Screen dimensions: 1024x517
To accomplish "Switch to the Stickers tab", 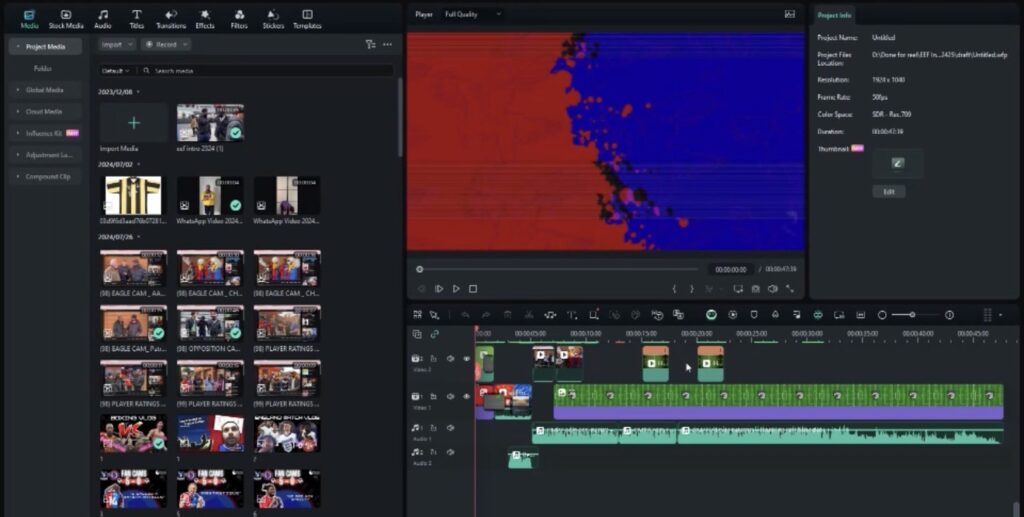I will click(x=272, y=18).
